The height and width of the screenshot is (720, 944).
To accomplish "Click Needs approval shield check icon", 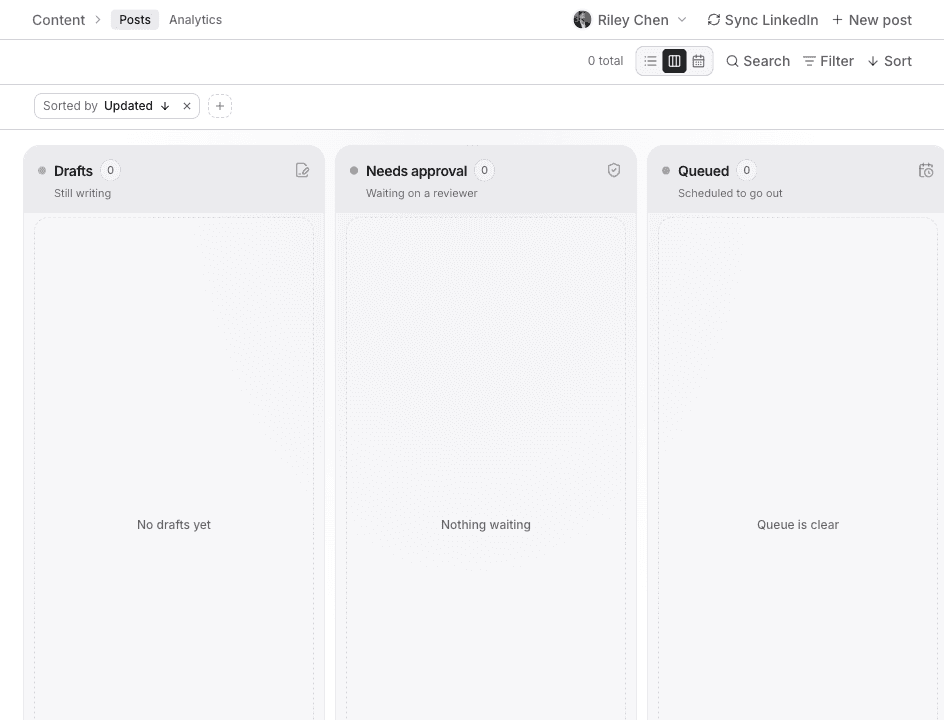I will [x=613, y=170].
